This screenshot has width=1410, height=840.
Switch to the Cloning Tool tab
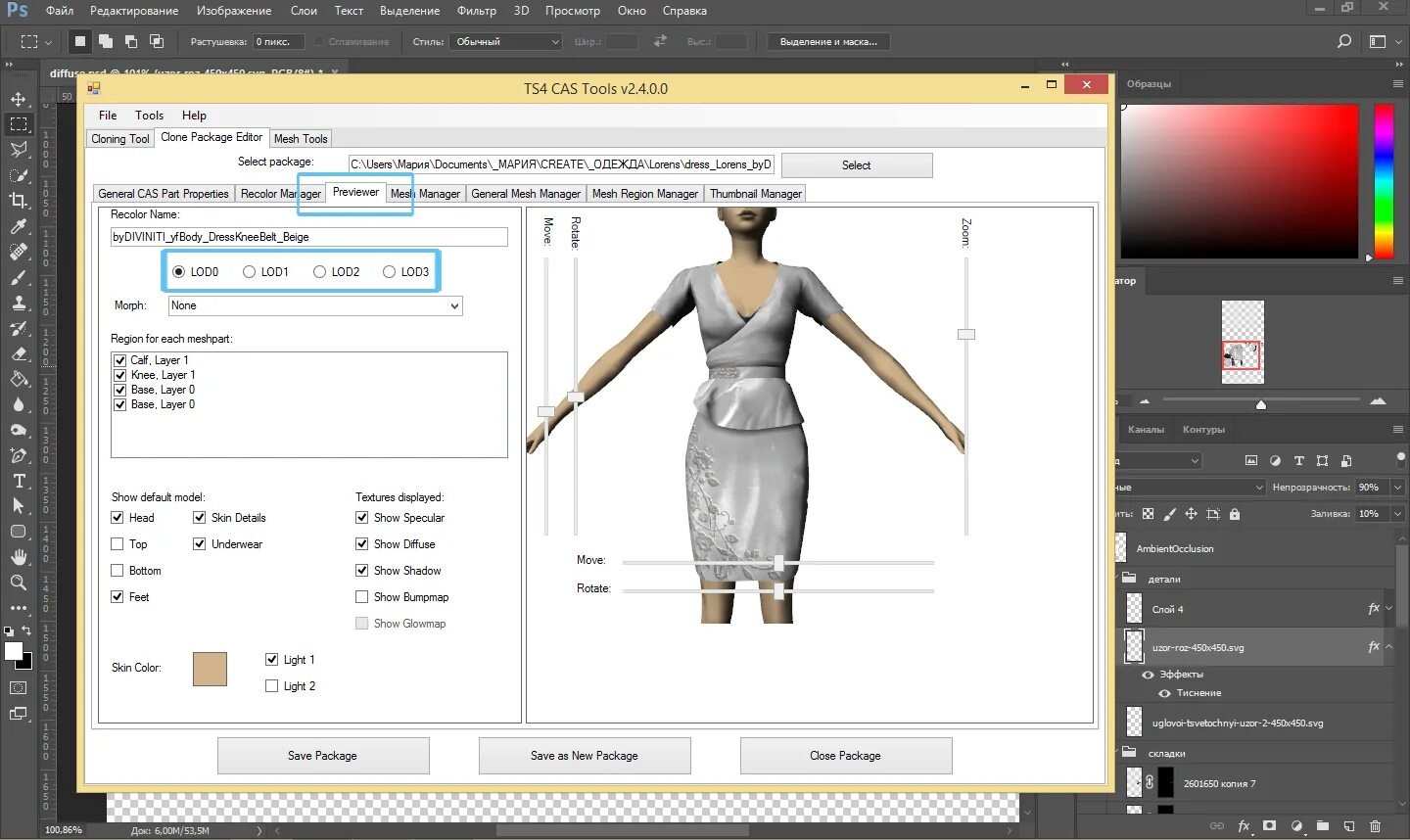(x=120, y=139)
